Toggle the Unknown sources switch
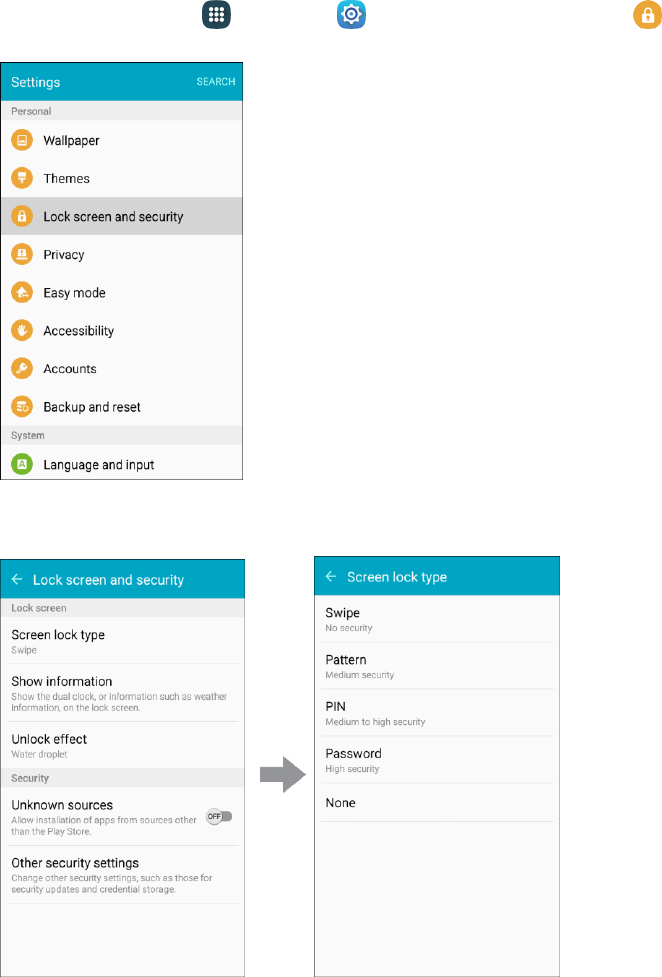 pos(219,816)
